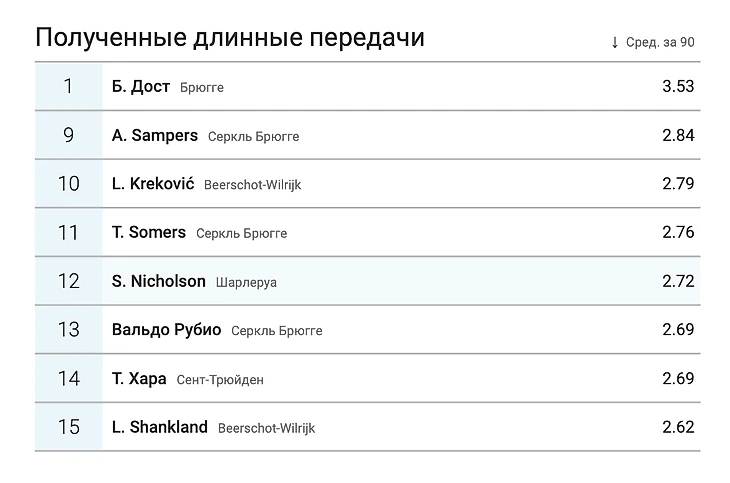Select Шарлеруа team label
730x483 pixels.
[246, 283]
